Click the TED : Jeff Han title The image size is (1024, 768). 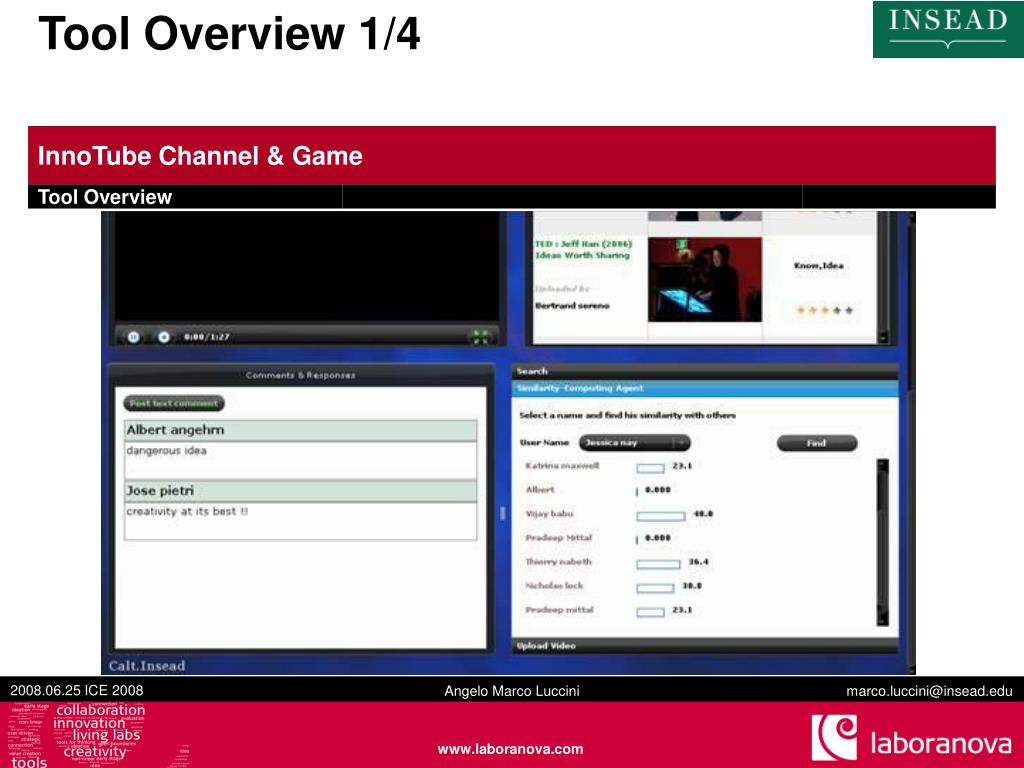point(583,249)
